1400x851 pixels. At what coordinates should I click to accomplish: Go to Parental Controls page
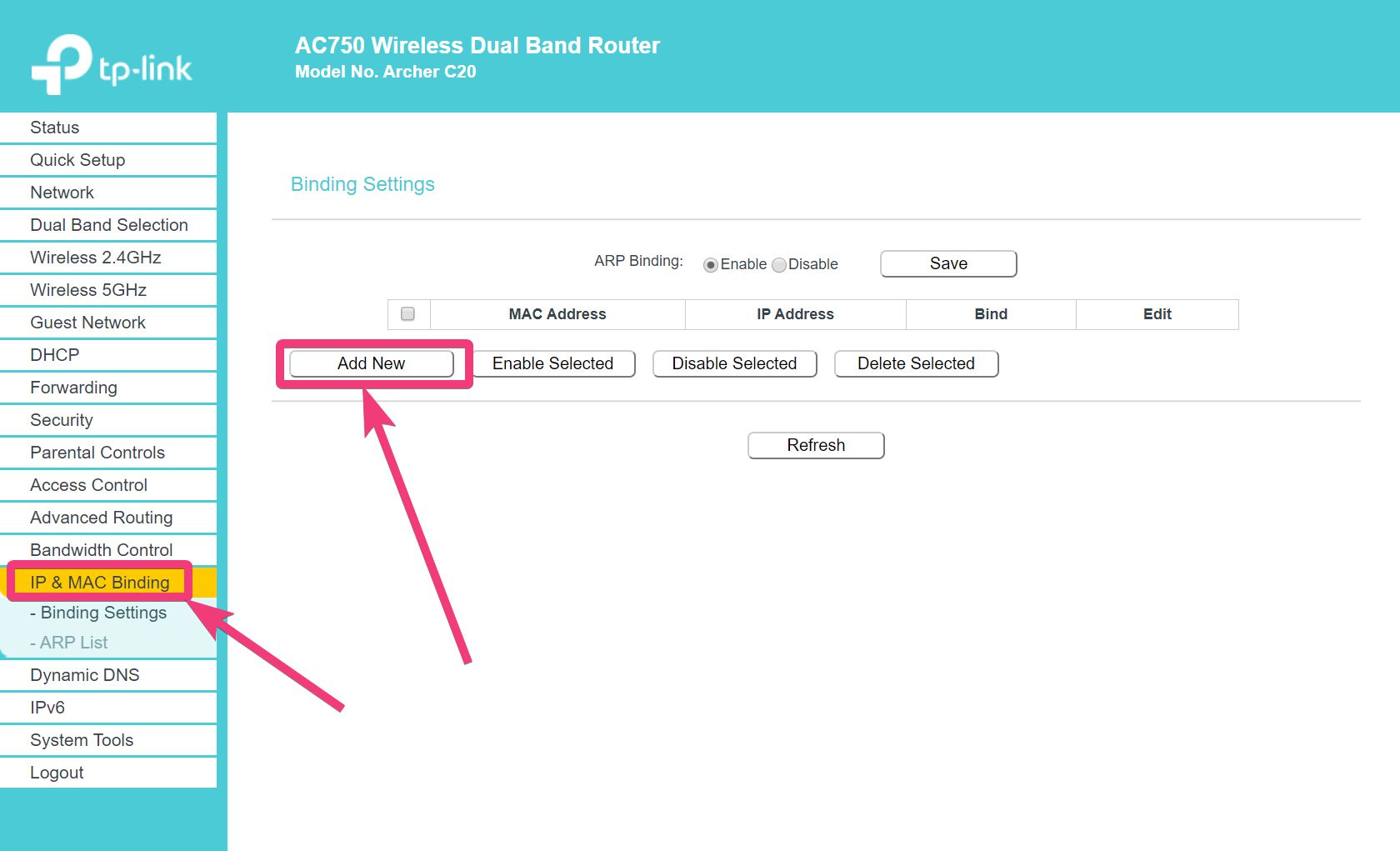[97, 453]
